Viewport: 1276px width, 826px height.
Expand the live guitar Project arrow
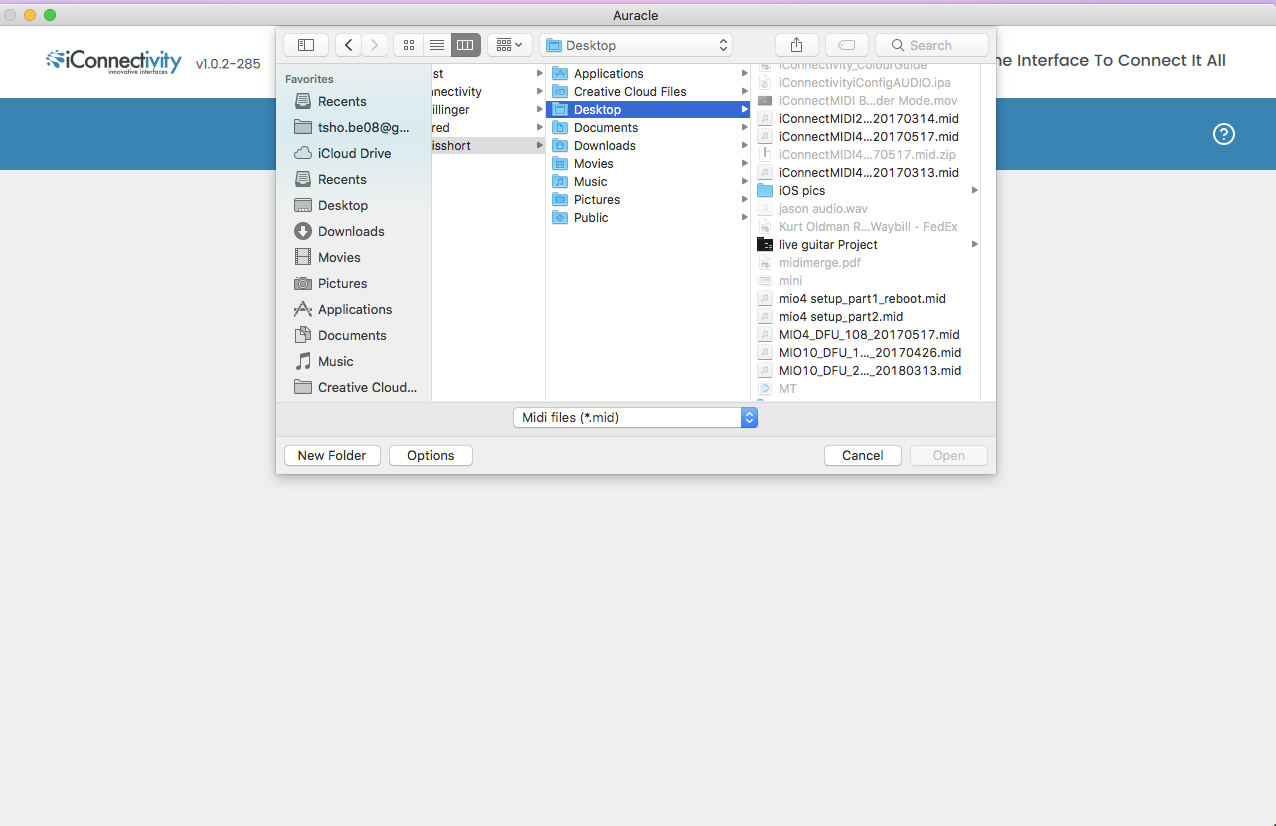point(974,244)
